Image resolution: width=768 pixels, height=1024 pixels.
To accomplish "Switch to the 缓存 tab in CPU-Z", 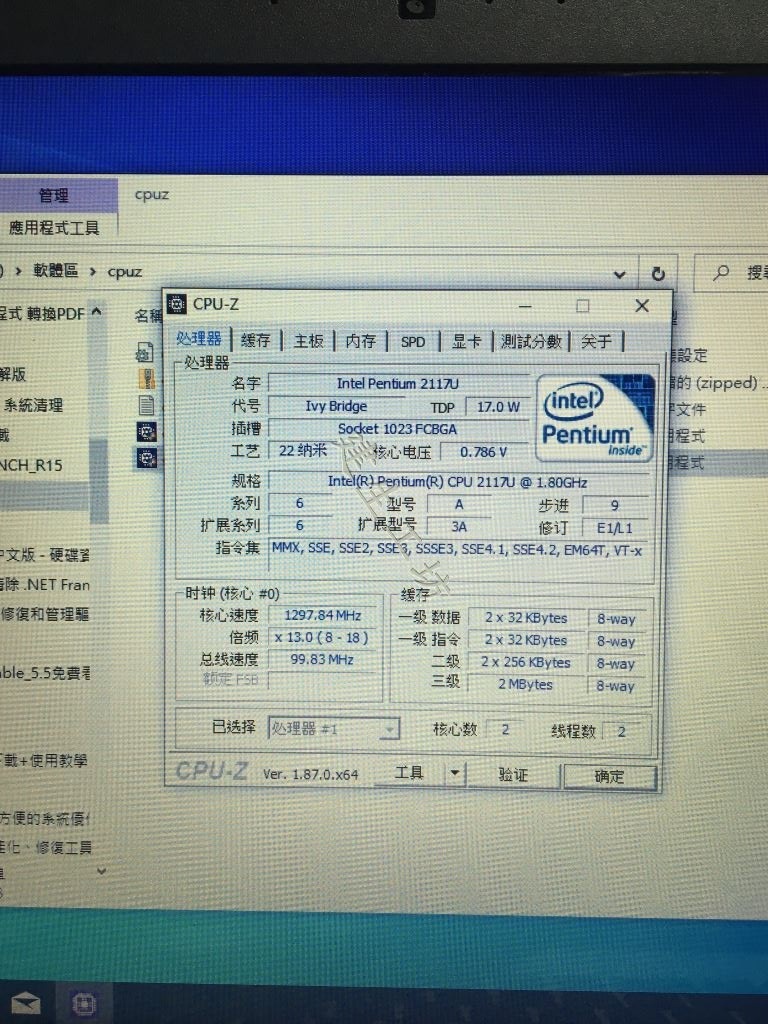I will [255, 341].
